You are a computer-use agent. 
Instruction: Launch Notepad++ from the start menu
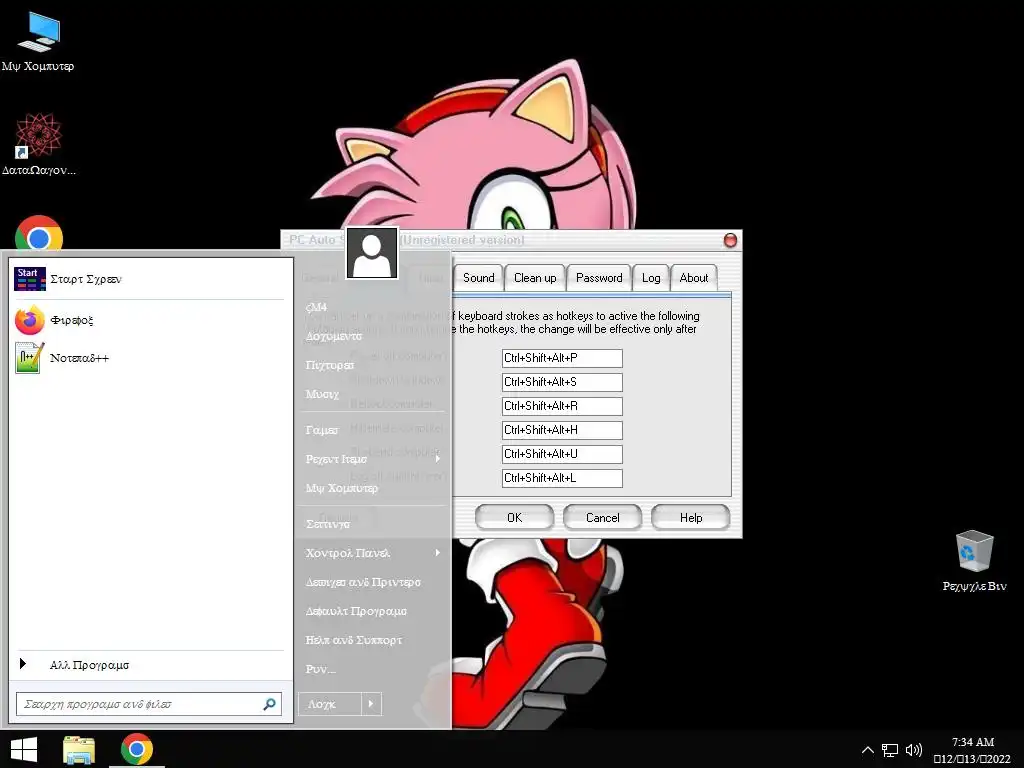(x=149, y=358)
